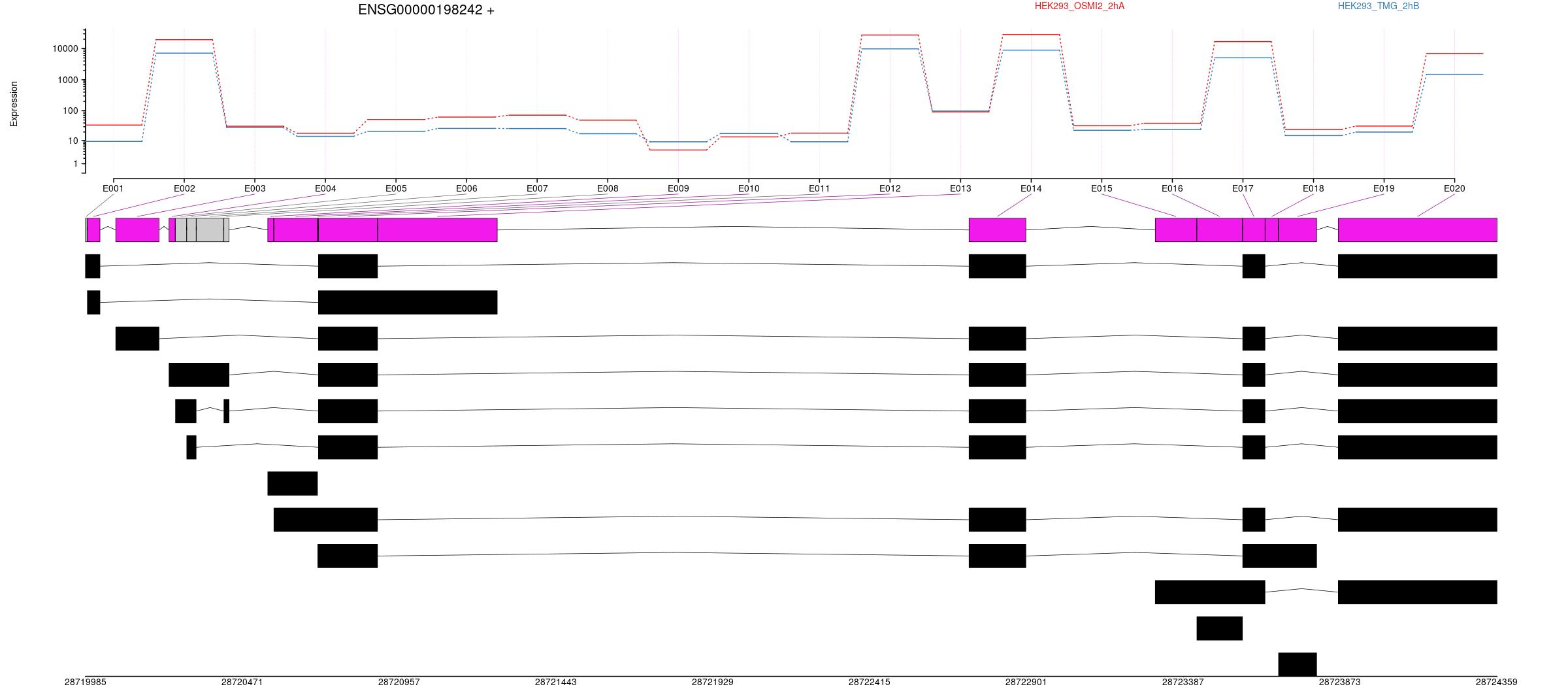
Task: Click exon label E009
Action: pyautogui.click(x=678, y=188)
